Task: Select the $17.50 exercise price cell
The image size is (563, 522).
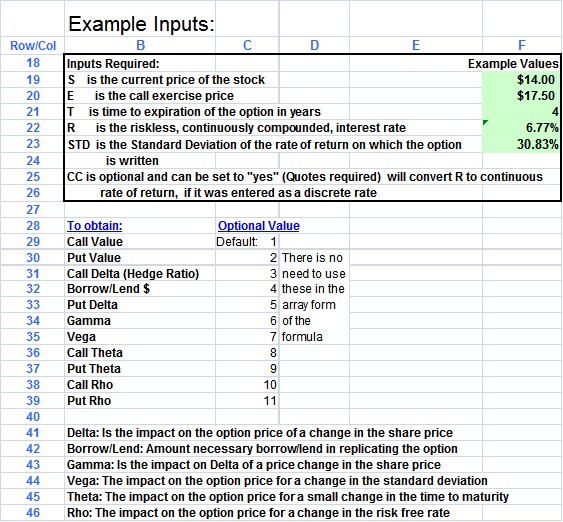Action: tap(521, 95)
